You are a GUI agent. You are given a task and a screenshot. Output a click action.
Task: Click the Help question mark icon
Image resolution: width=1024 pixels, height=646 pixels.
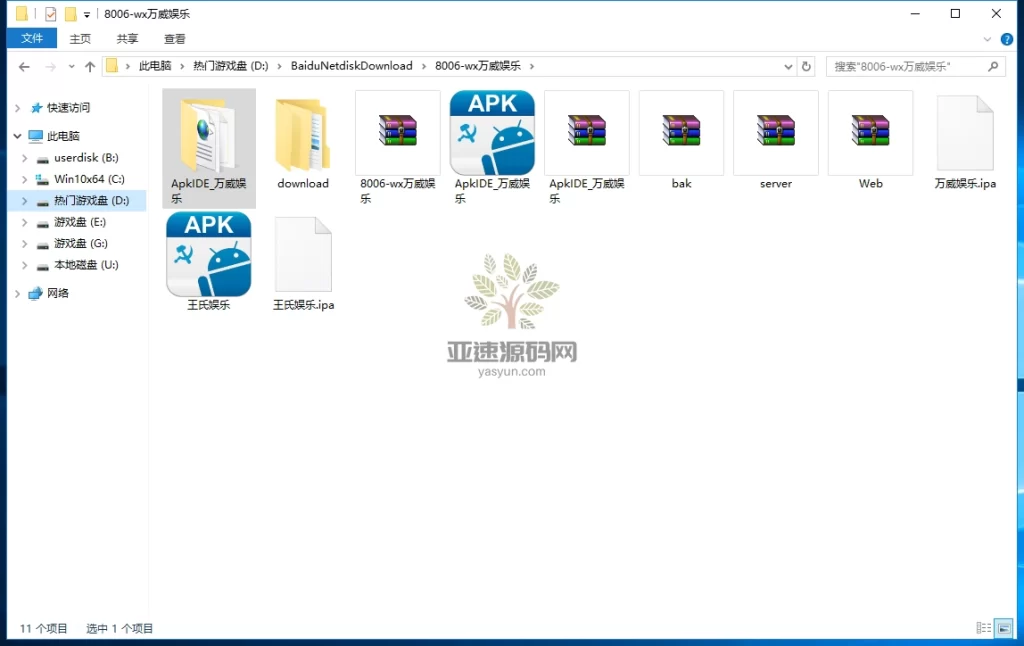(1007, 39)
